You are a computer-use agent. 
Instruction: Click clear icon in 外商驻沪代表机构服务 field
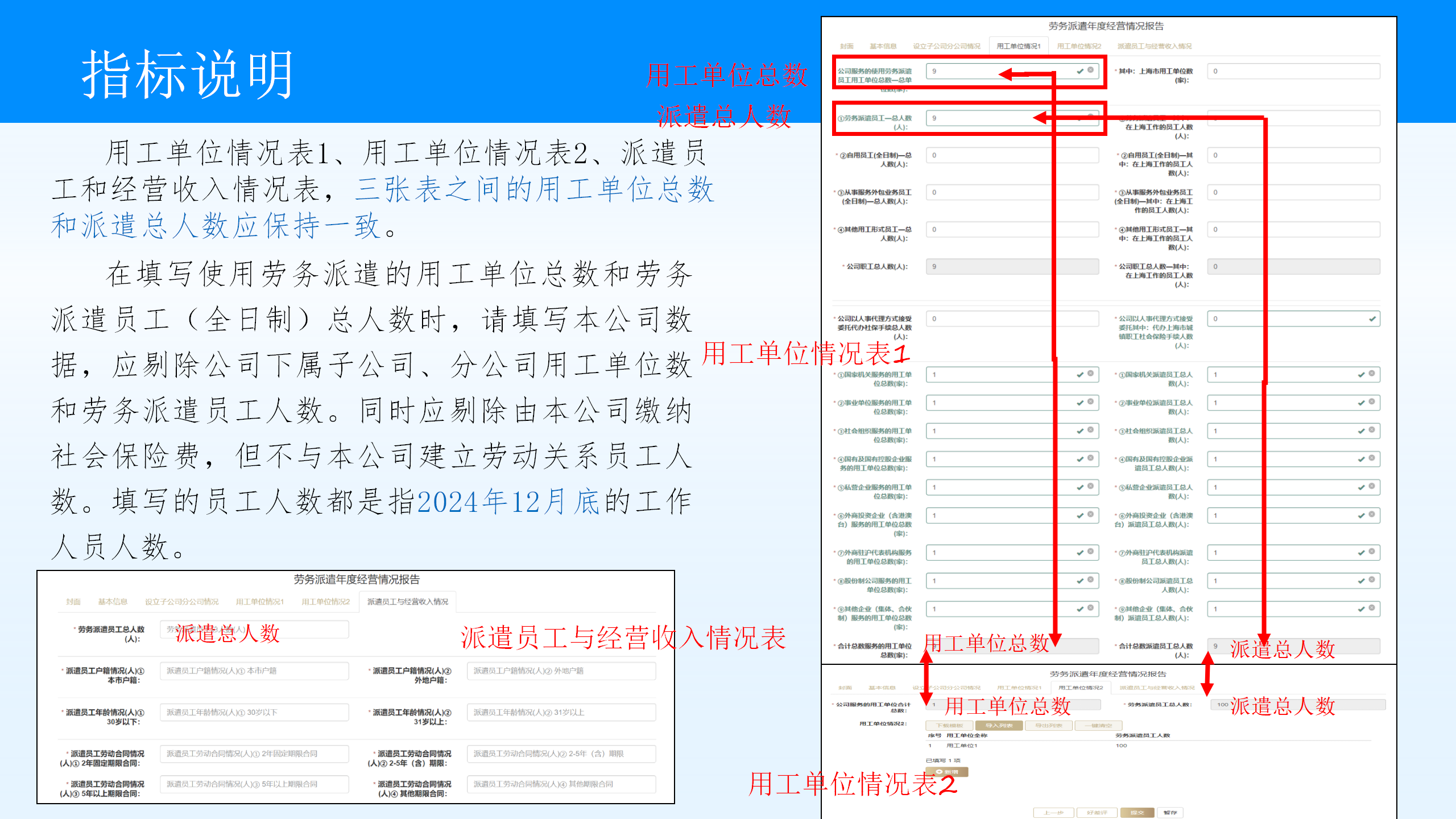(1090, 552)
